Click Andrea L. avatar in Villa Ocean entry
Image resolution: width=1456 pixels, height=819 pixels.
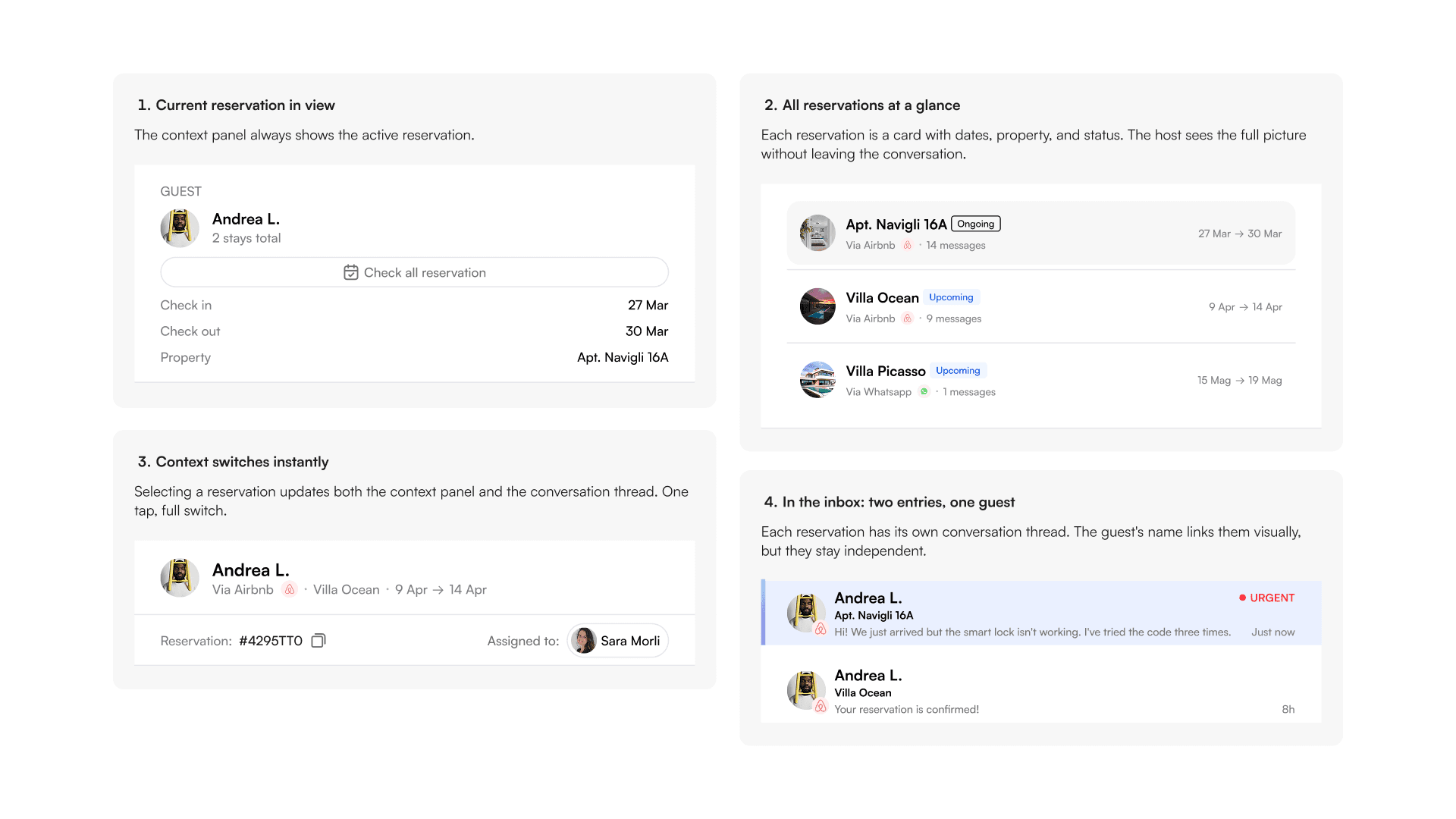click(x=806, y=690)
